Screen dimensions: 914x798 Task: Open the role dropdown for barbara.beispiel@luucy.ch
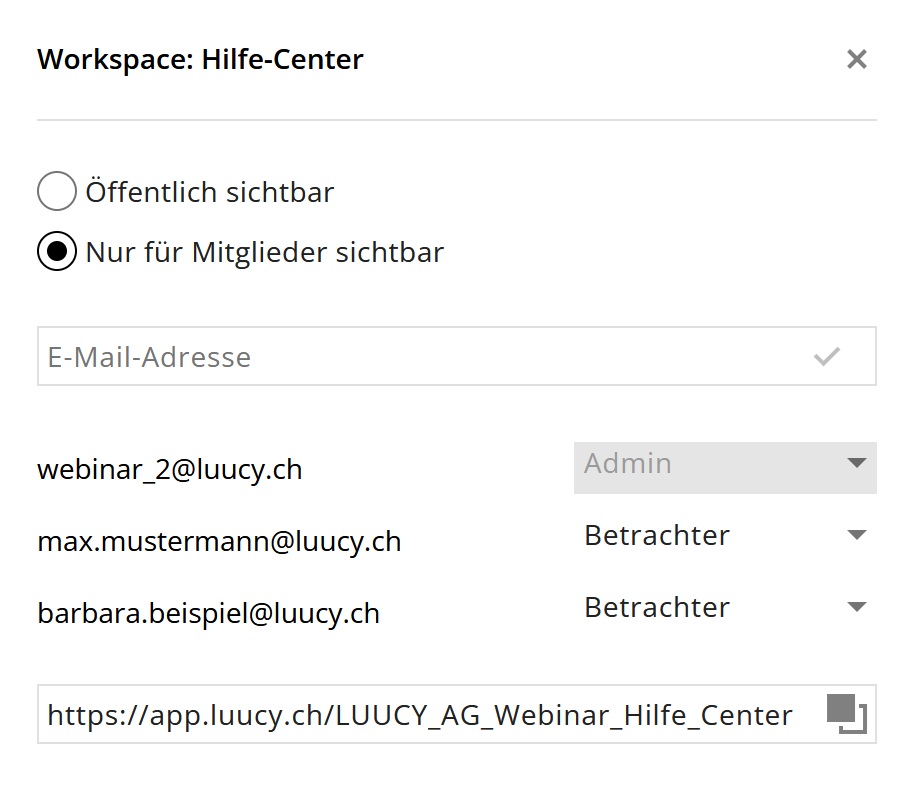[724, 608]
